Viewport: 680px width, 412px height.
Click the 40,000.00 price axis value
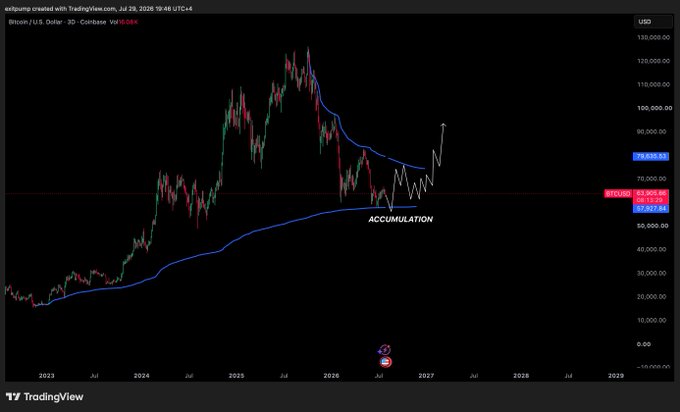pos(652,249)
